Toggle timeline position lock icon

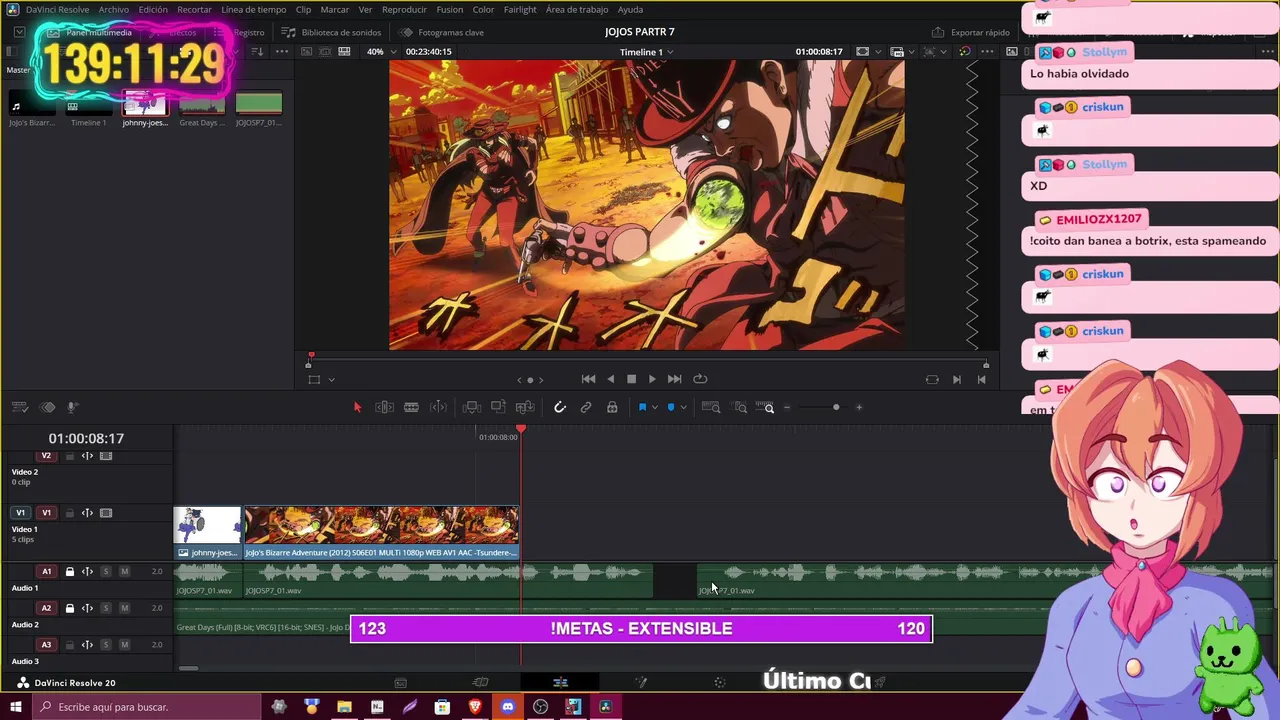[x=612, y=407]
